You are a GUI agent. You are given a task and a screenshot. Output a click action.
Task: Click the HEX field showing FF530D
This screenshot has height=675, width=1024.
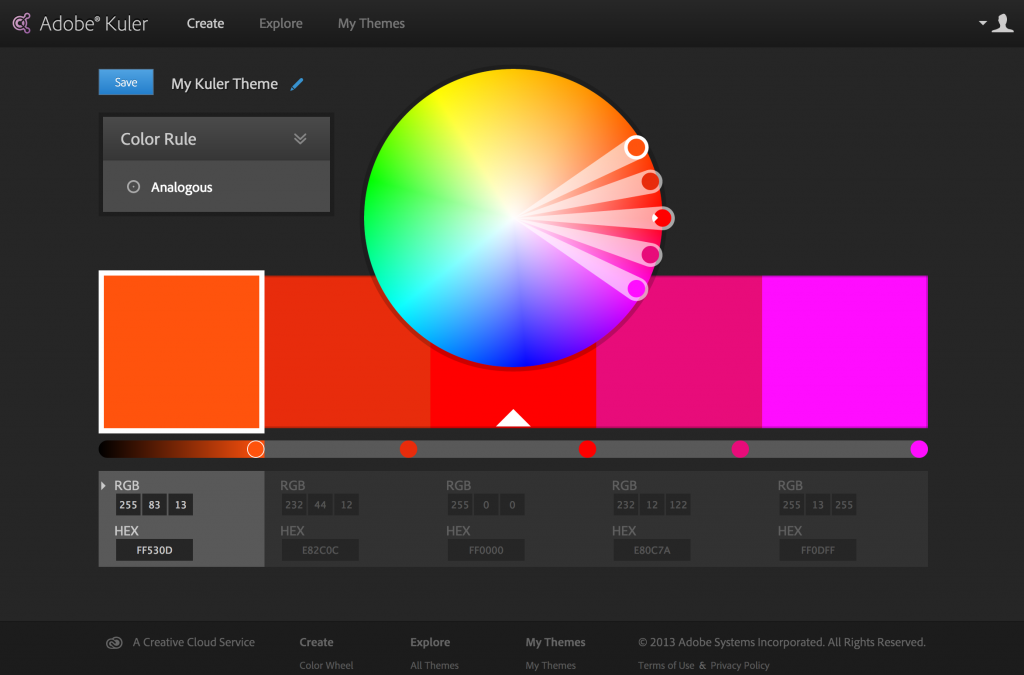tap(154, 549)
